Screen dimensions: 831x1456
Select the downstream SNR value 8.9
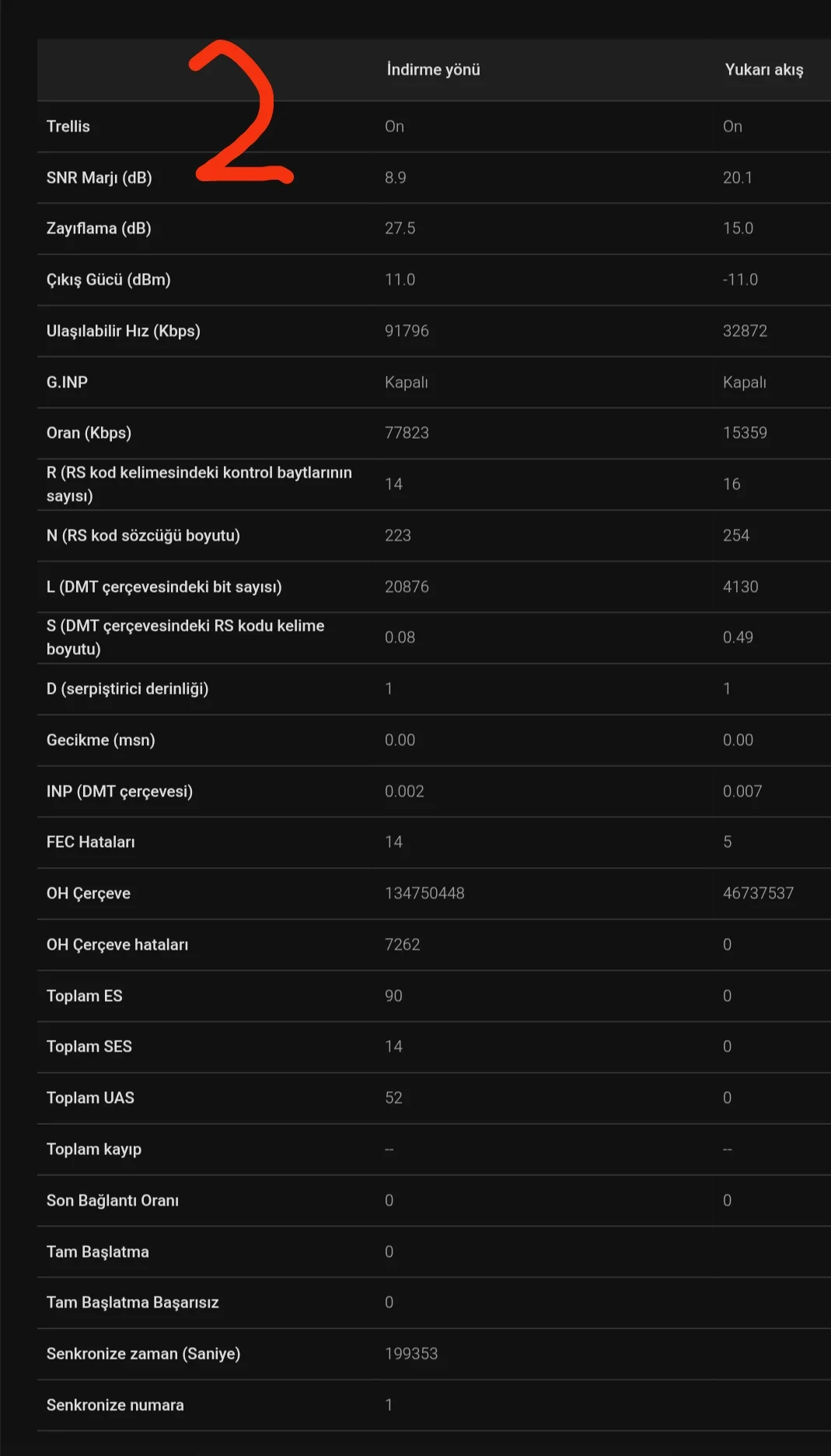pos(395,178)
